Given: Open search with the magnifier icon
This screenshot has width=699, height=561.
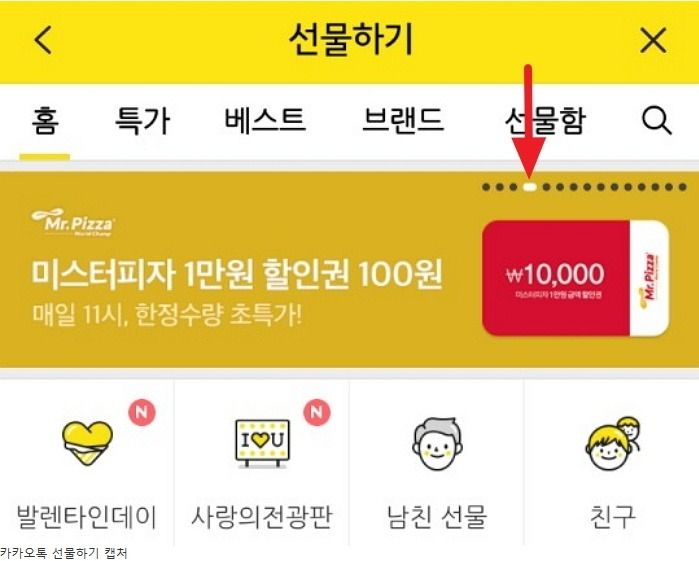Looking at the screenshot, I should 657,120.
